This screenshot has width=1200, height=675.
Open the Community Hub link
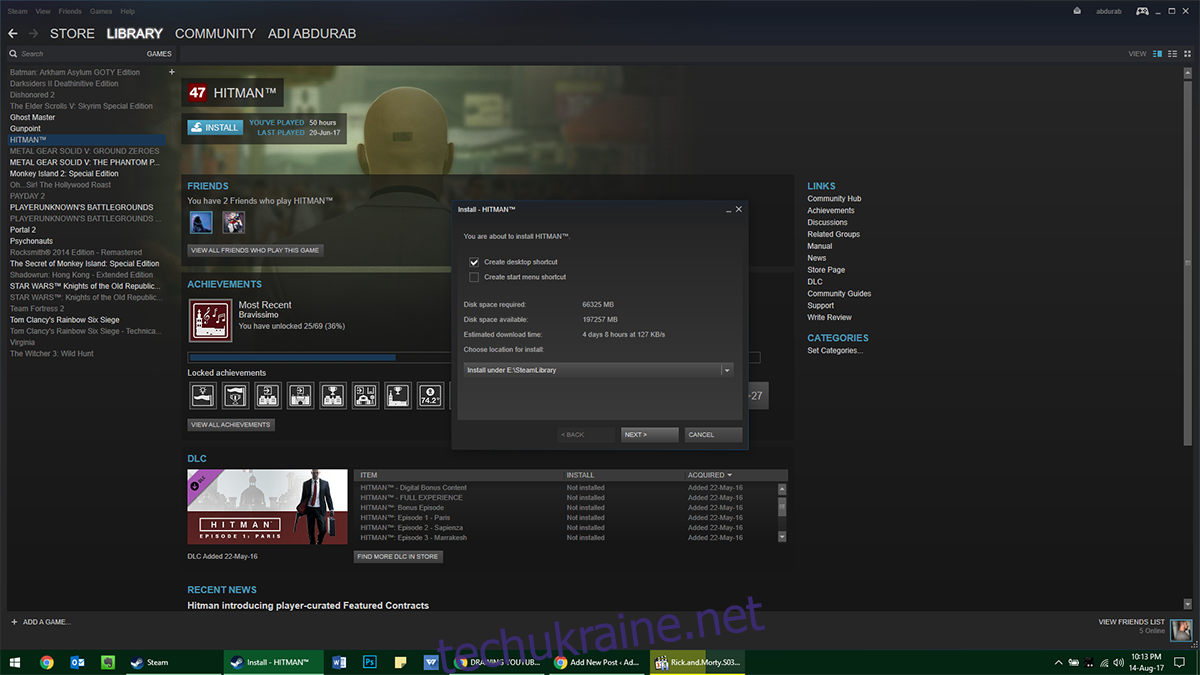click(834, 199)
